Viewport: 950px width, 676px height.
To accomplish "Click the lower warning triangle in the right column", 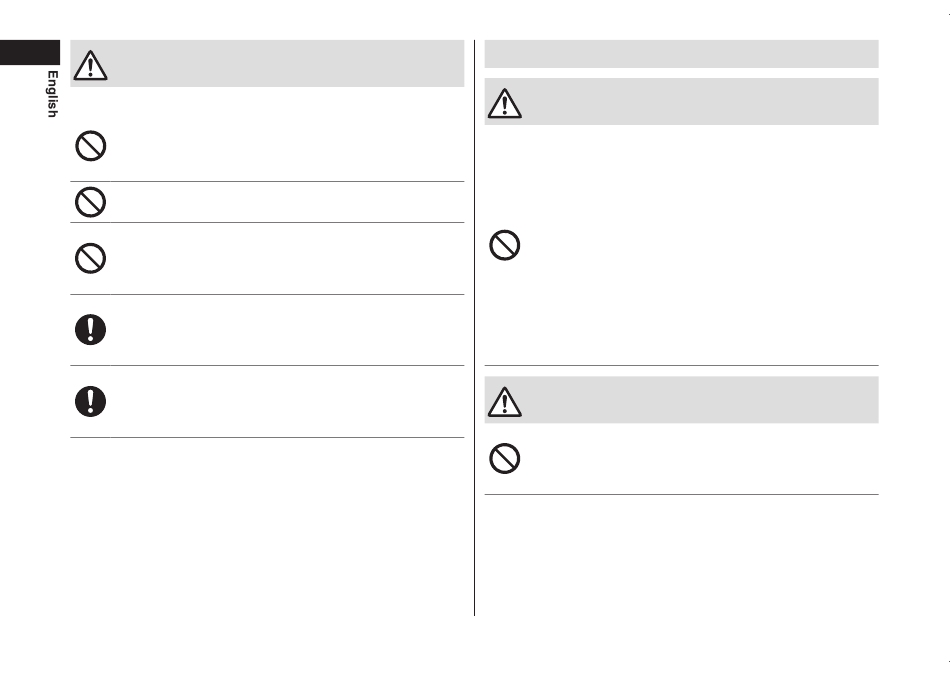I will point(505,402).
